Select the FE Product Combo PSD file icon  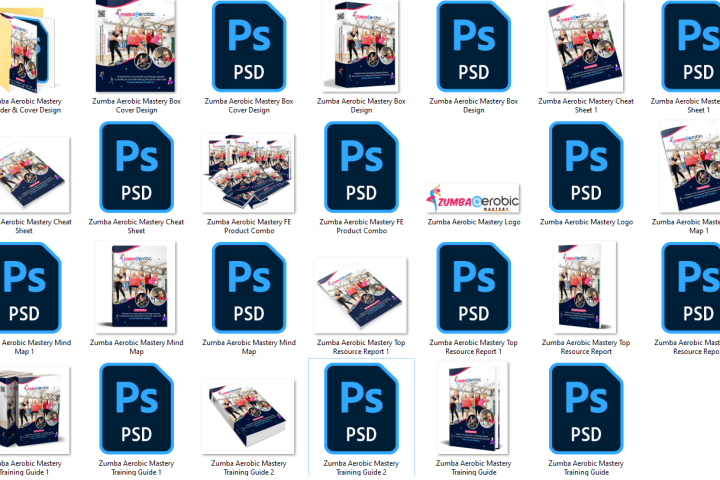point(361,167)
